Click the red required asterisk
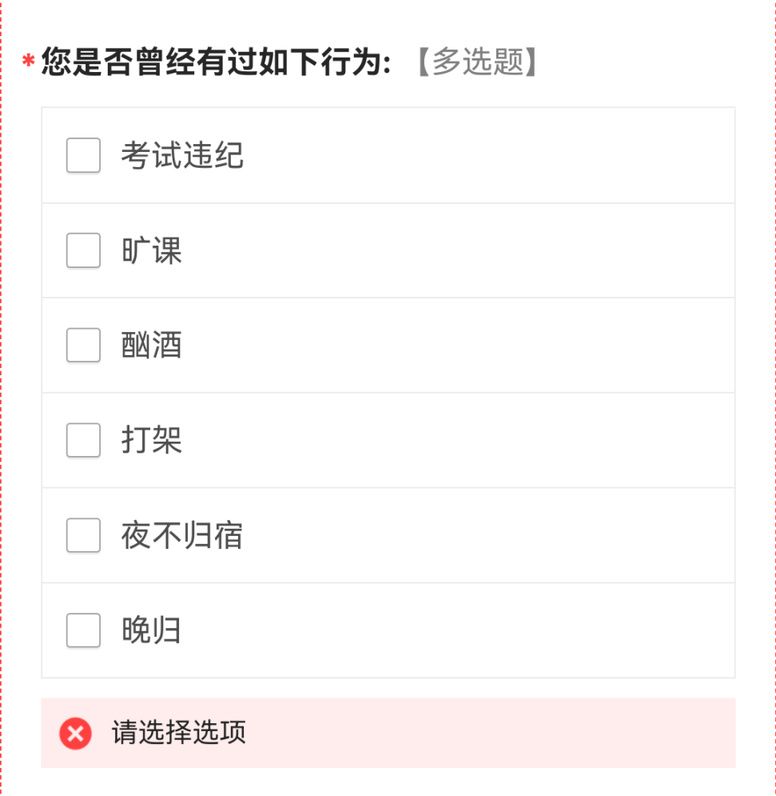 click(x=28, y=64)
